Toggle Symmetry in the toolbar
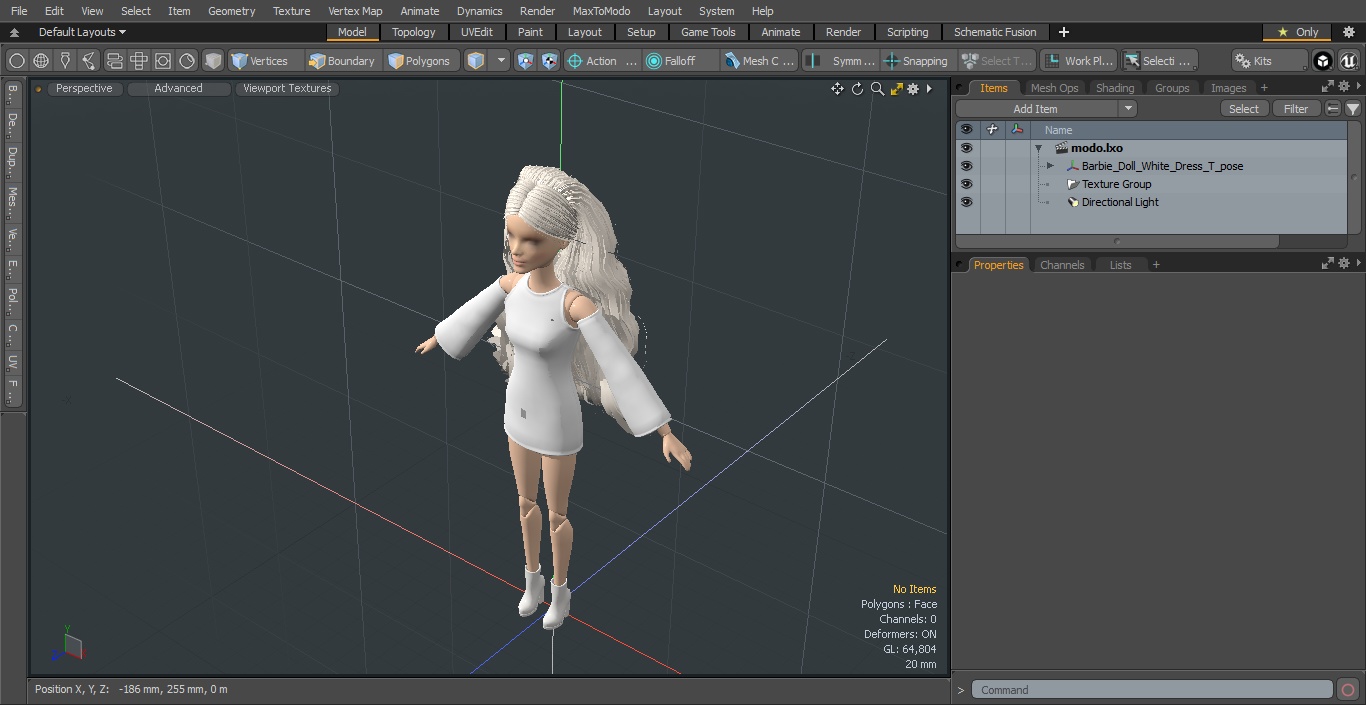This screenshot has width=1366, height=705. click(841, 61)
